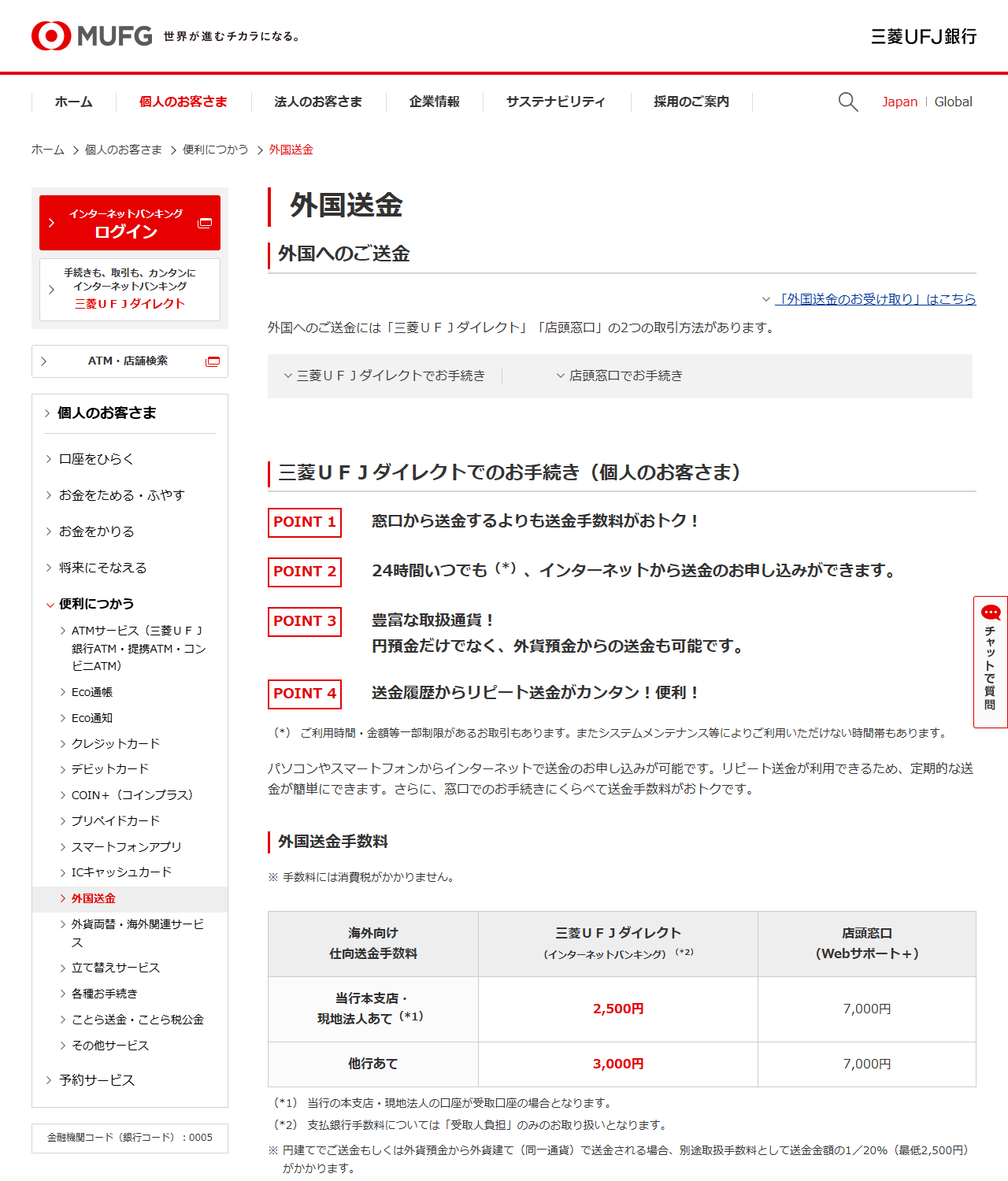The image size is (1008, 1181).
Task: Select 外国送金 in the sidebar
Action: tap(130, 898)
